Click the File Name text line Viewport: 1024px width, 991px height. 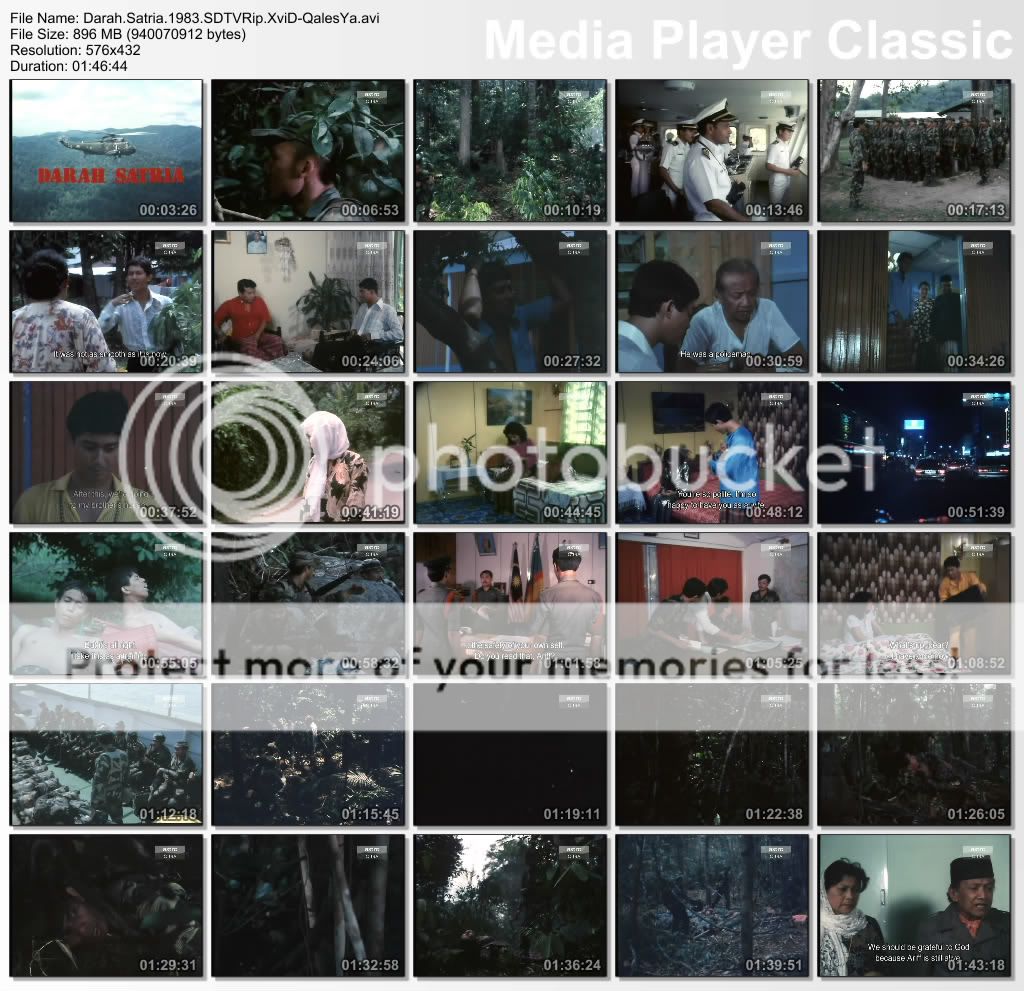click(x=194, y=19)
